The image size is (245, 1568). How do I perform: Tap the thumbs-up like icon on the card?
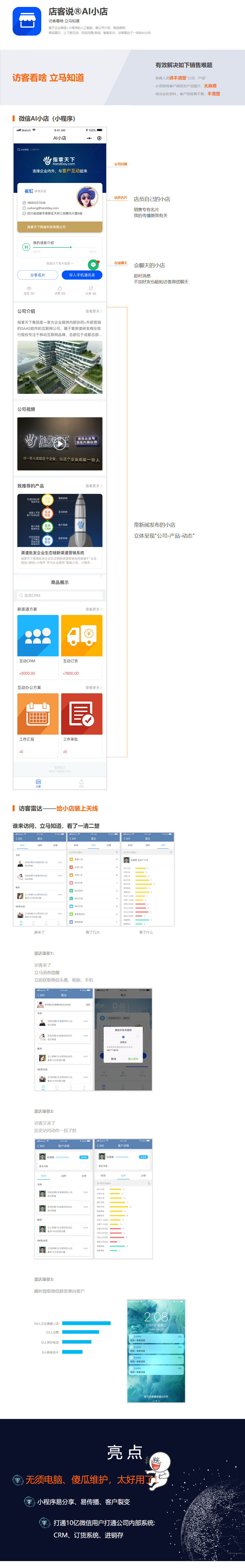pos(60,288)
